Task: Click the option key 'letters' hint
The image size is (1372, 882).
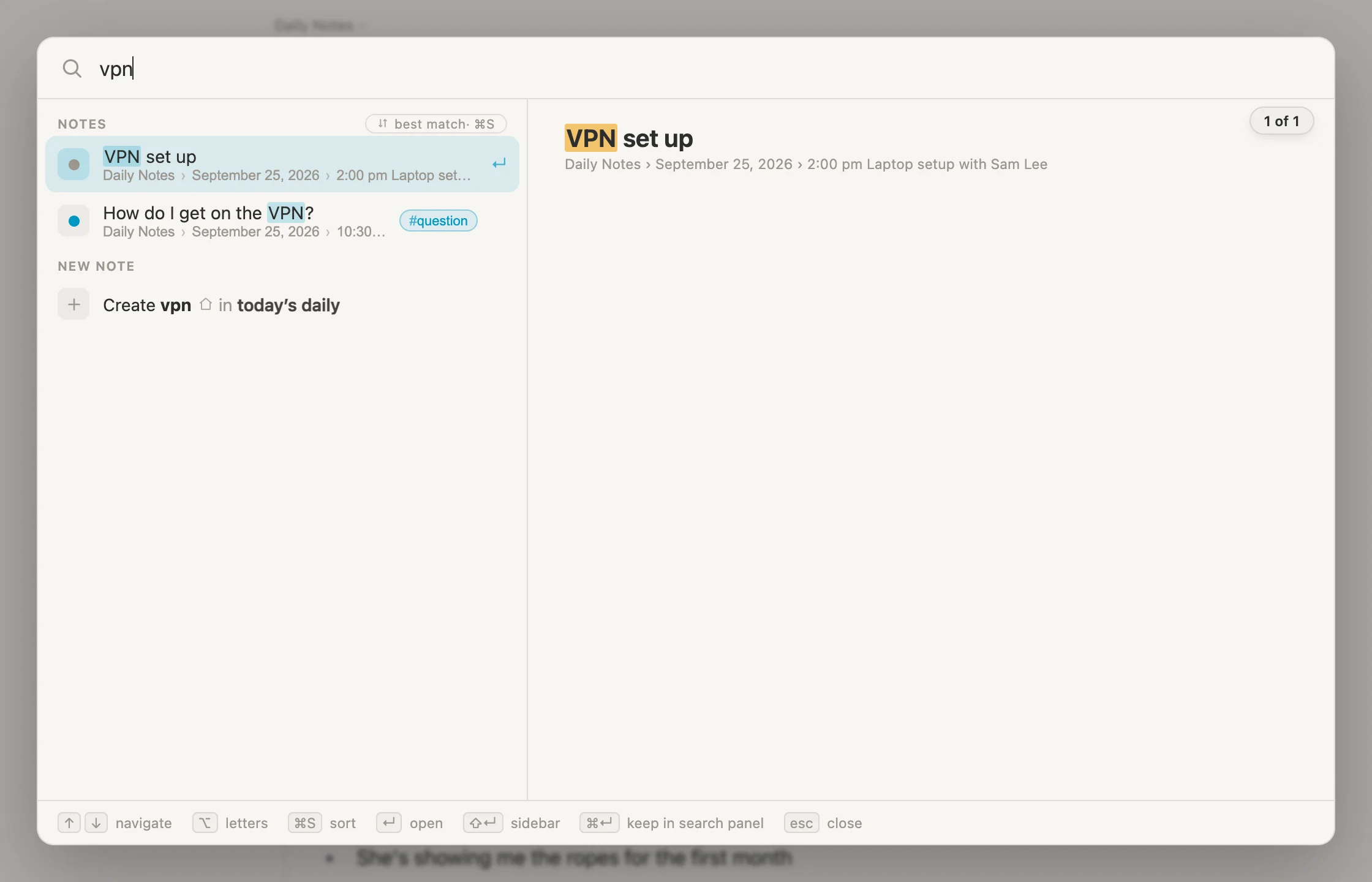Action: (205, 823)
